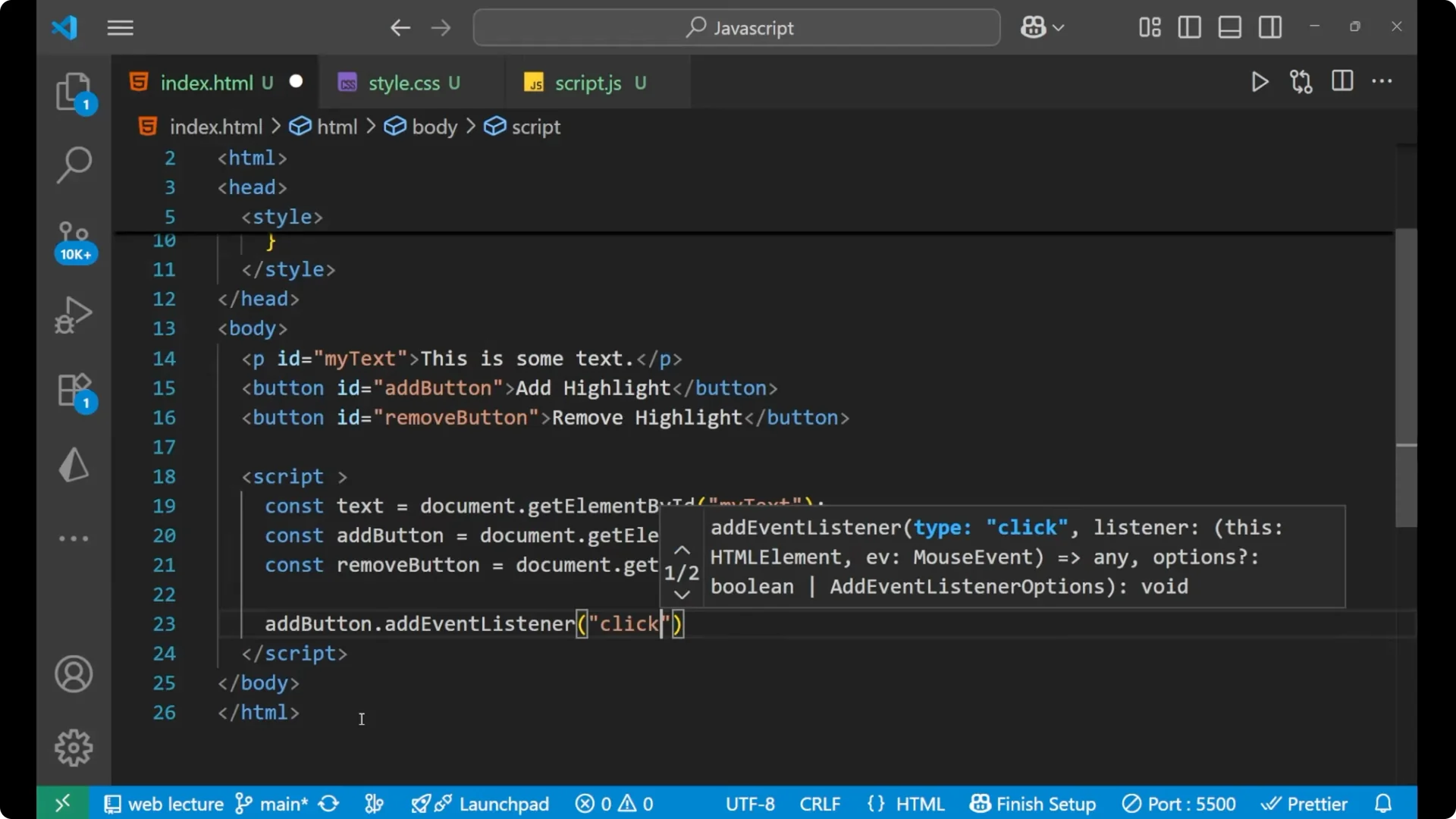Toggle the bottom panel visibility

(1229, 27)
